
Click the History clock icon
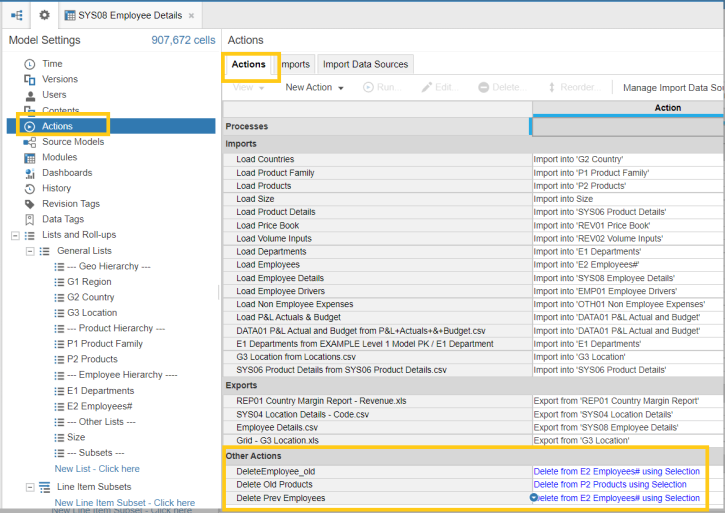(x=30, y=189)
